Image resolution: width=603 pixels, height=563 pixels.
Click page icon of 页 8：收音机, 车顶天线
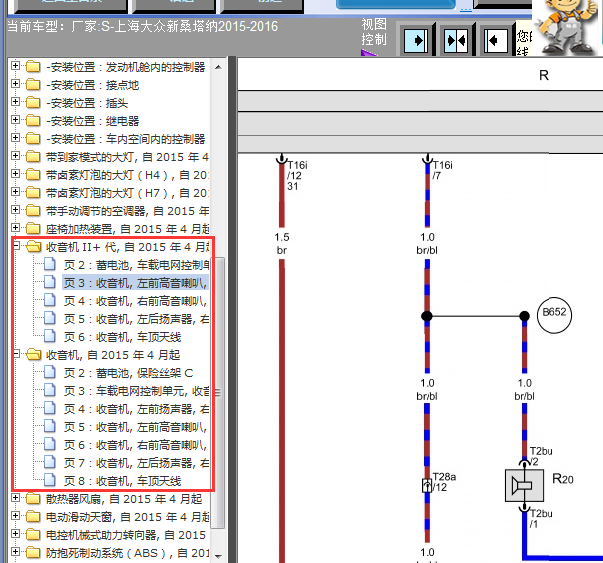point(50,480)
